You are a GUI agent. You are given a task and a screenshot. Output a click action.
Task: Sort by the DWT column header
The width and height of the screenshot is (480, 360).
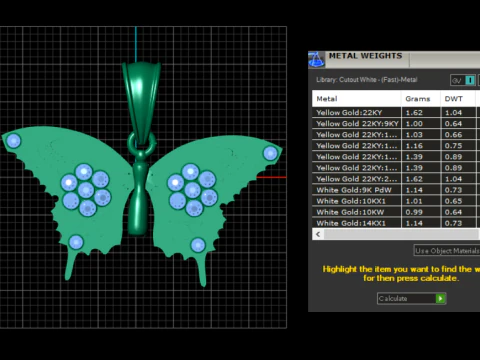click(459, 99)
